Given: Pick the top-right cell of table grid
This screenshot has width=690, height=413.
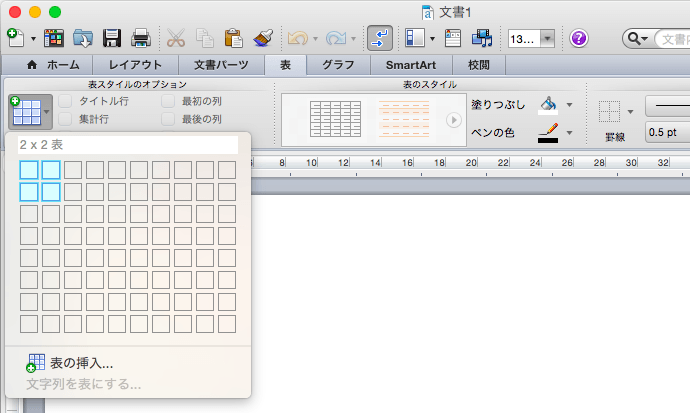Looking at the screenshot, I should [227, 170].
